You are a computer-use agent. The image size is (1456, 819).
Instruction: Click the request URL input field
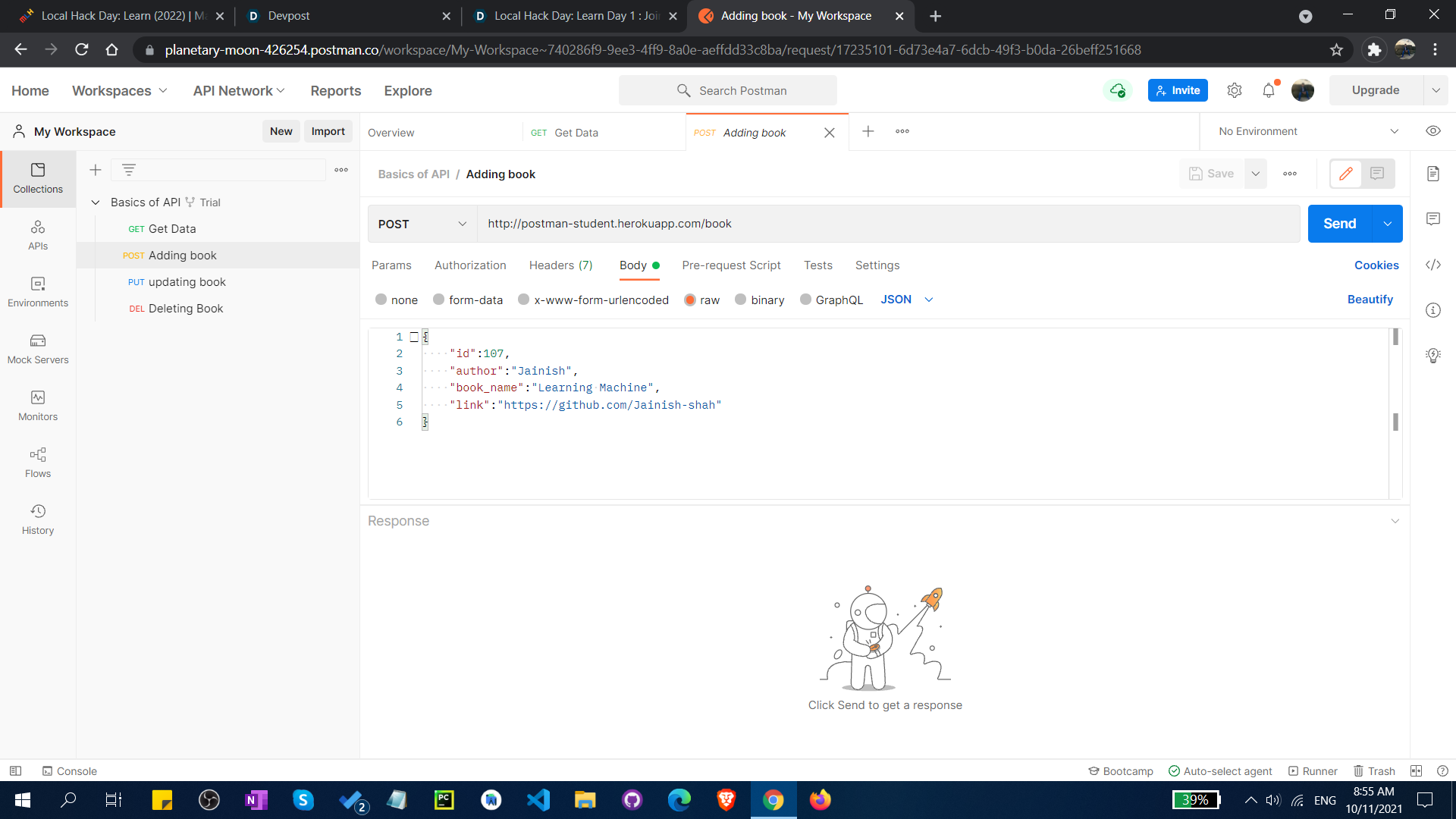(887, 224)
